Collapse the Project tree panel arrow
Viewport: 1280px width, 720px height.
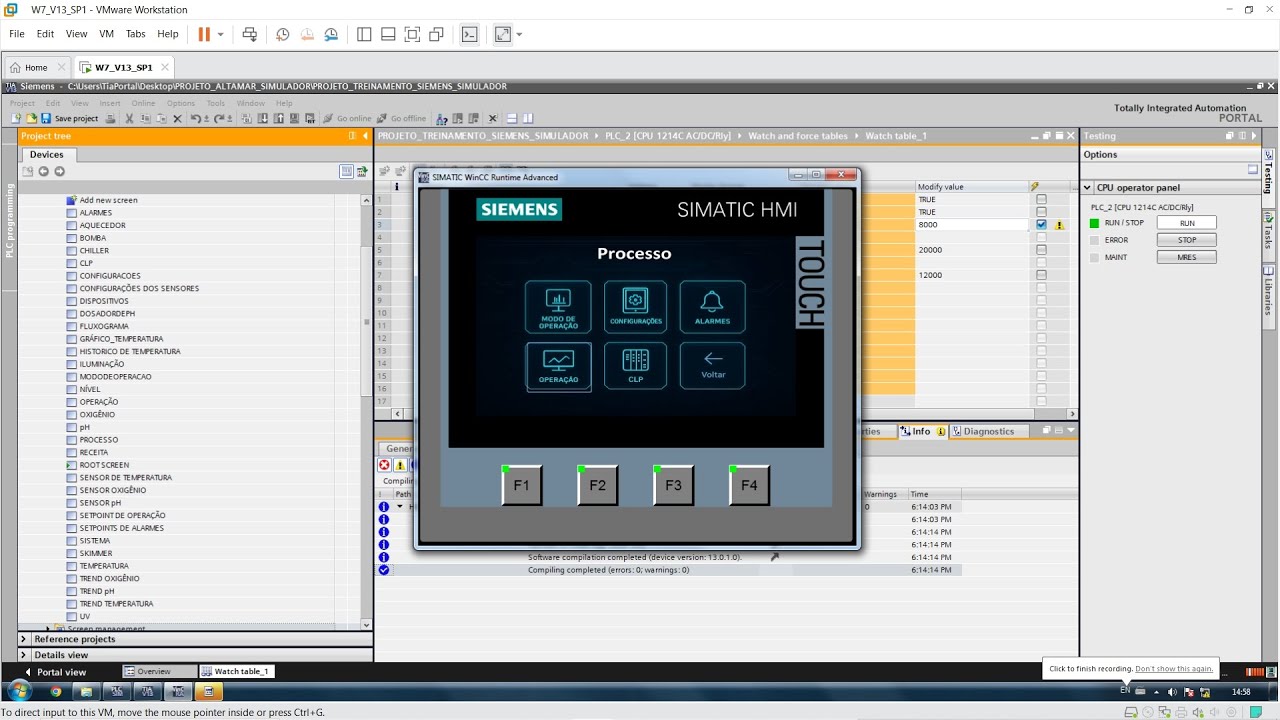point(365,136)
